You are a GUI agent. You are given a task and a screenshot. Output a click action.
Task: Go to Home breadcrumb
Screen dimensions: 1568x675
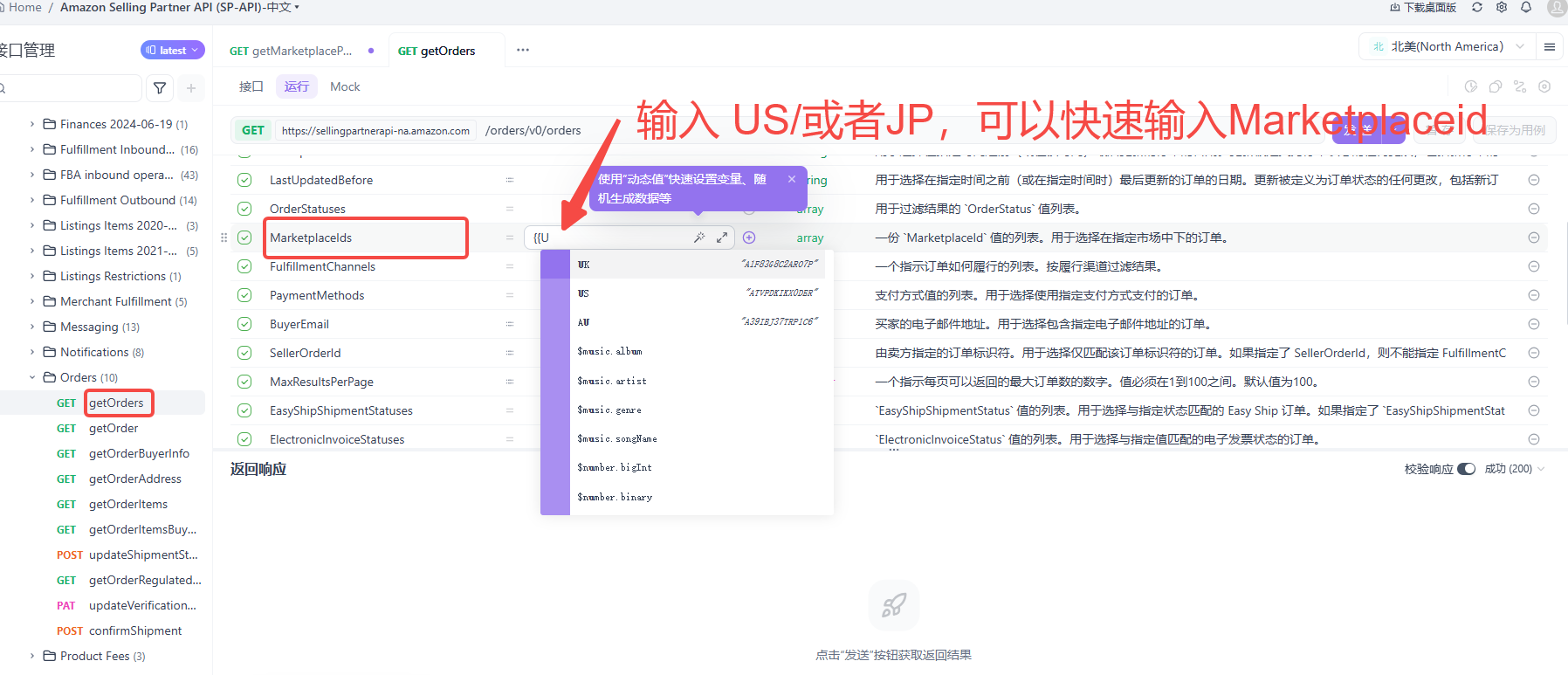[24, 7]
